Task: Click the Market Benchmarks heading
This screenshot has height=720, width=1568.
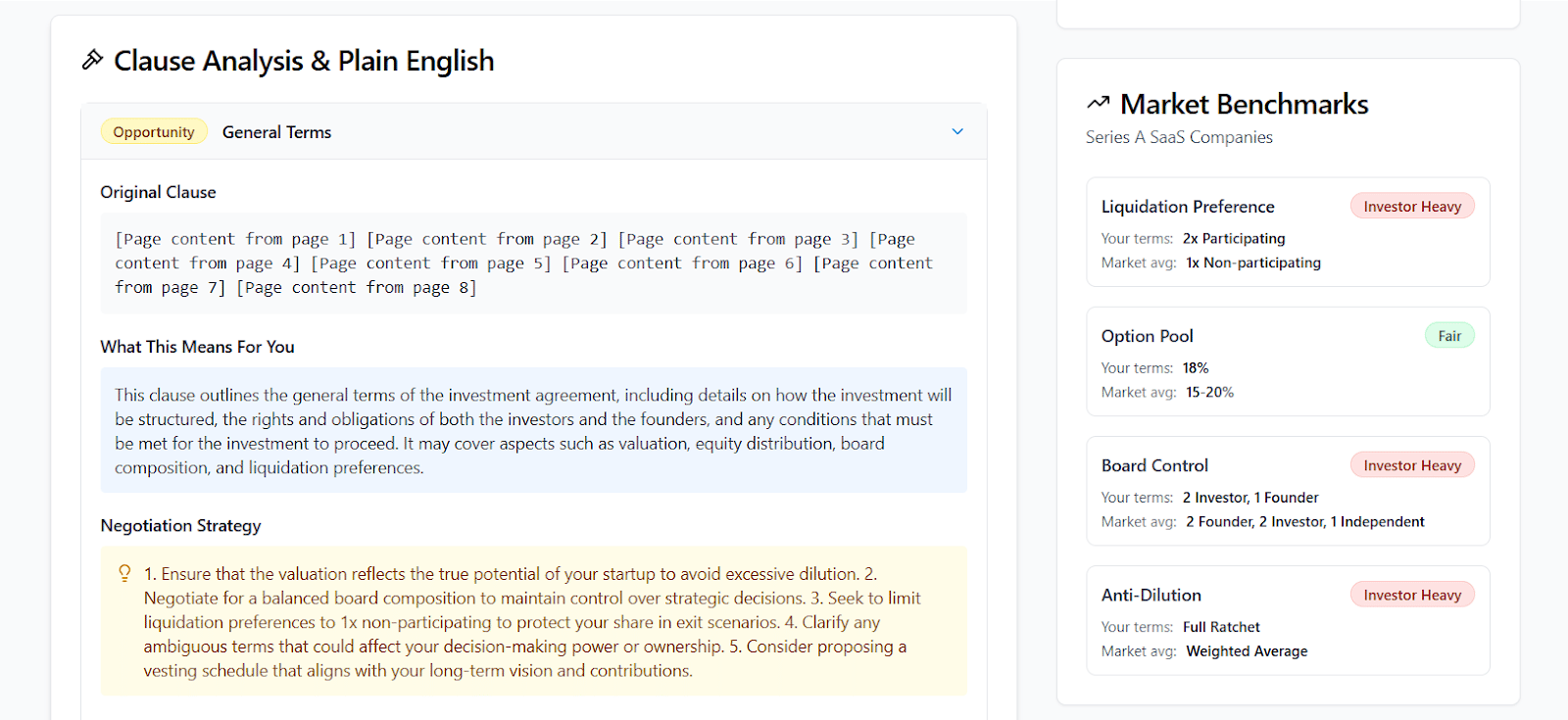Action: coord(1244,104)
